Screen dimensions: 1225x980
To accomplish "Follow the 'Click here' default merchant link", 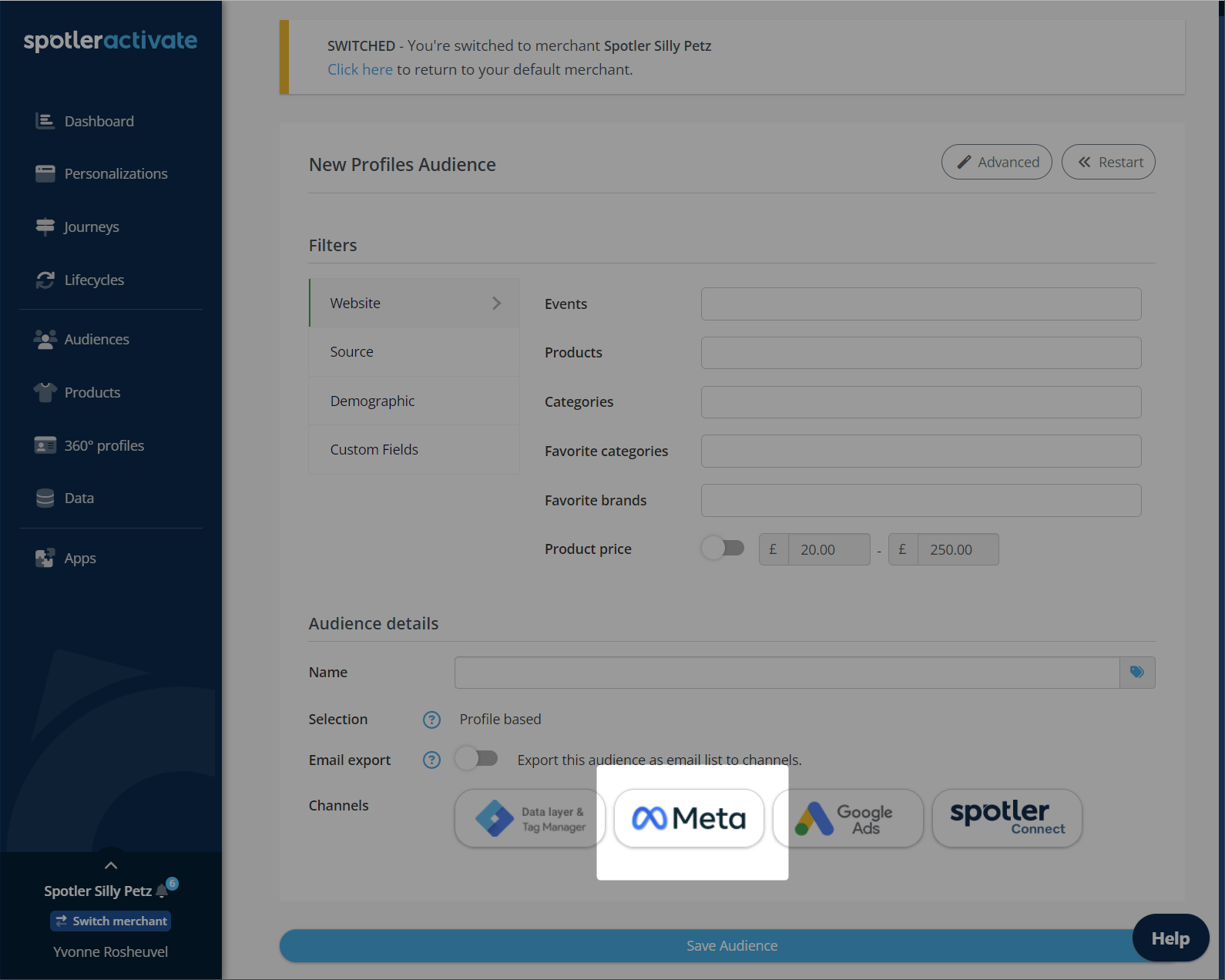I will click(360, 69).
